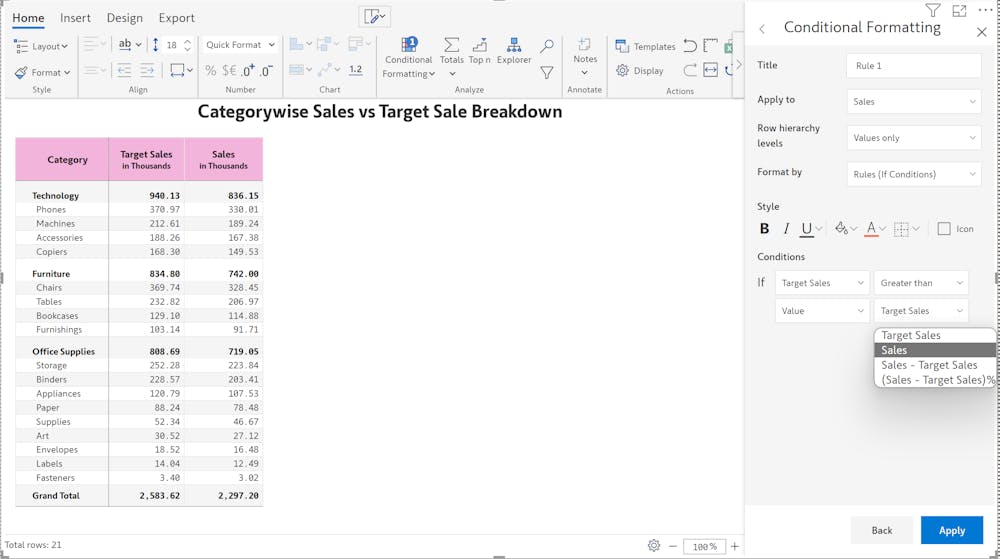The image size is (1000, 559).
Task: Toggle Underline style for the rule
Action: [x=807, y=229]
